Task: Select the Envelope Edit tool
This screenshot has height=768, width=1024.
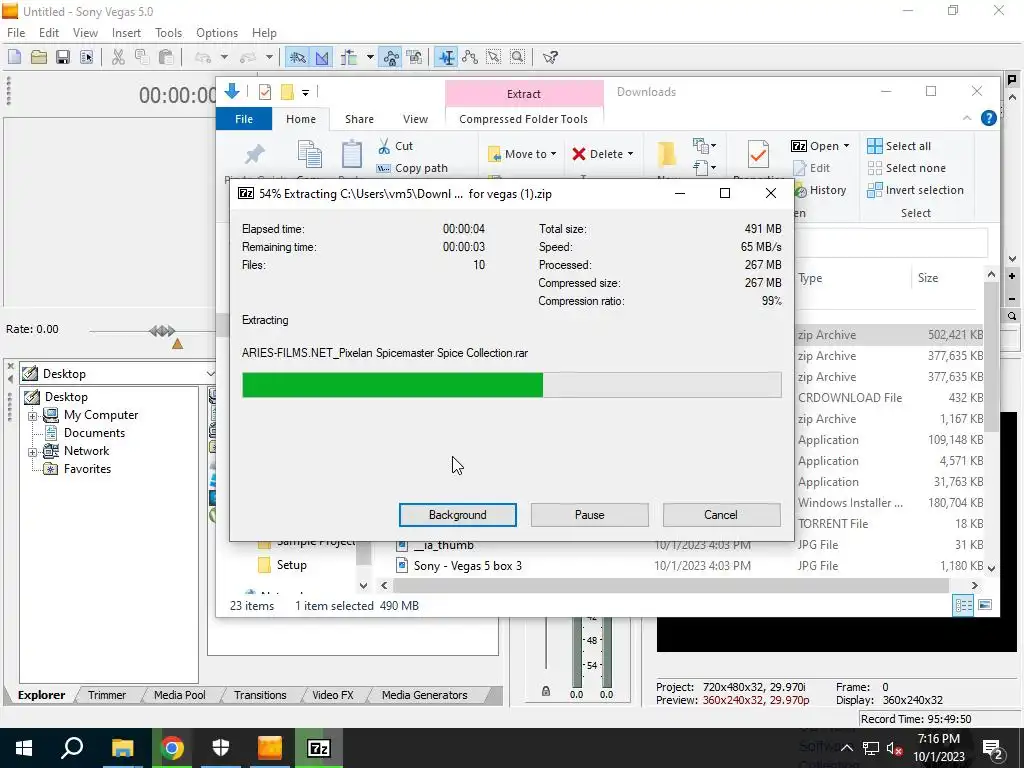Action: [x=470, y=57]
